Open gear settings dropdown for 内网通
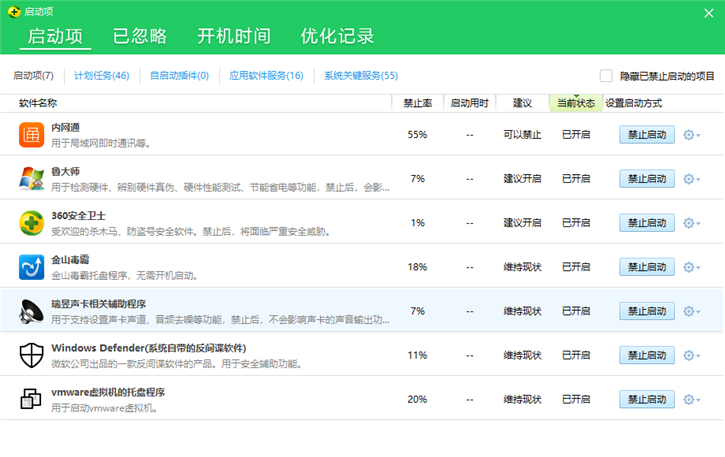 (691, 135)
